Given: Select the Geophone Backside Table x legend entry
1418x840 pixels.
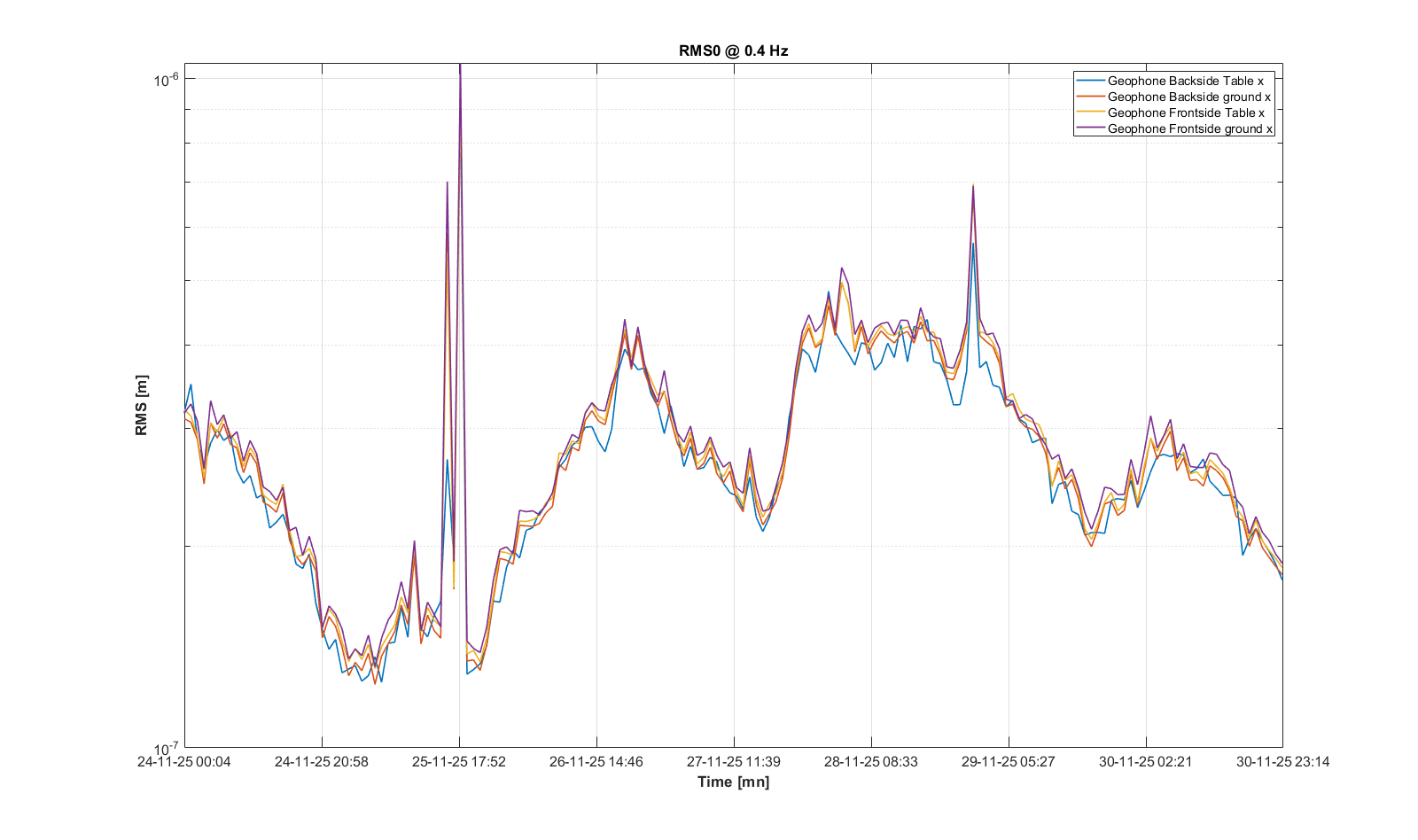Looking at the screenshot, I should pos(1185,81).
